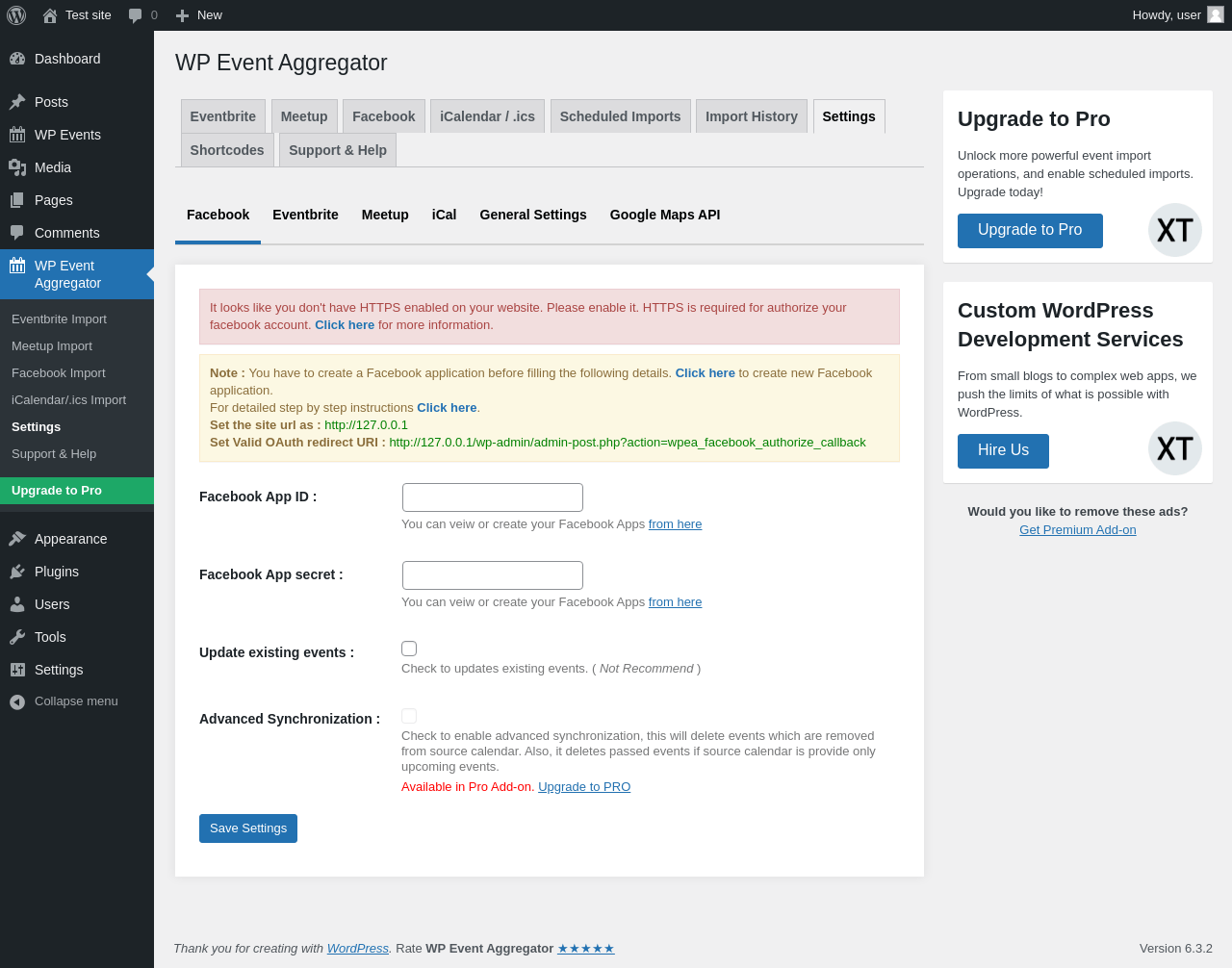1232x968 pixels.
Task: Click the Save Settings button
Action: click(x=248, y=828)
